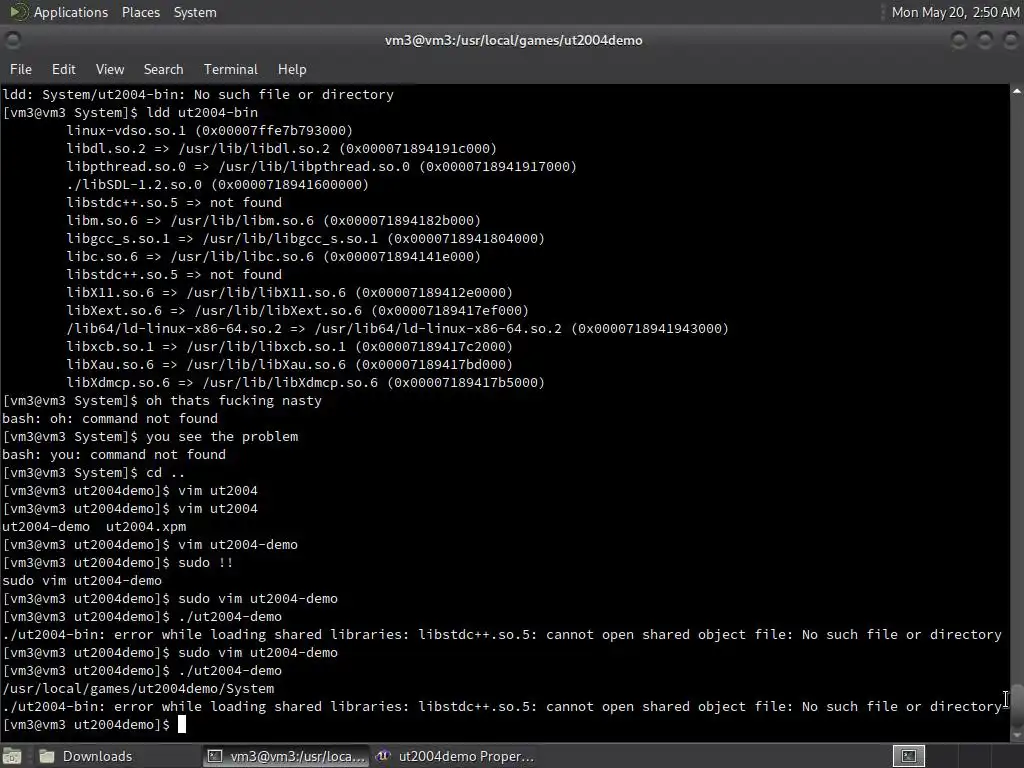
Task: Switch to the ut2004demo Proper... taskbar window
Action: [457, 756]
